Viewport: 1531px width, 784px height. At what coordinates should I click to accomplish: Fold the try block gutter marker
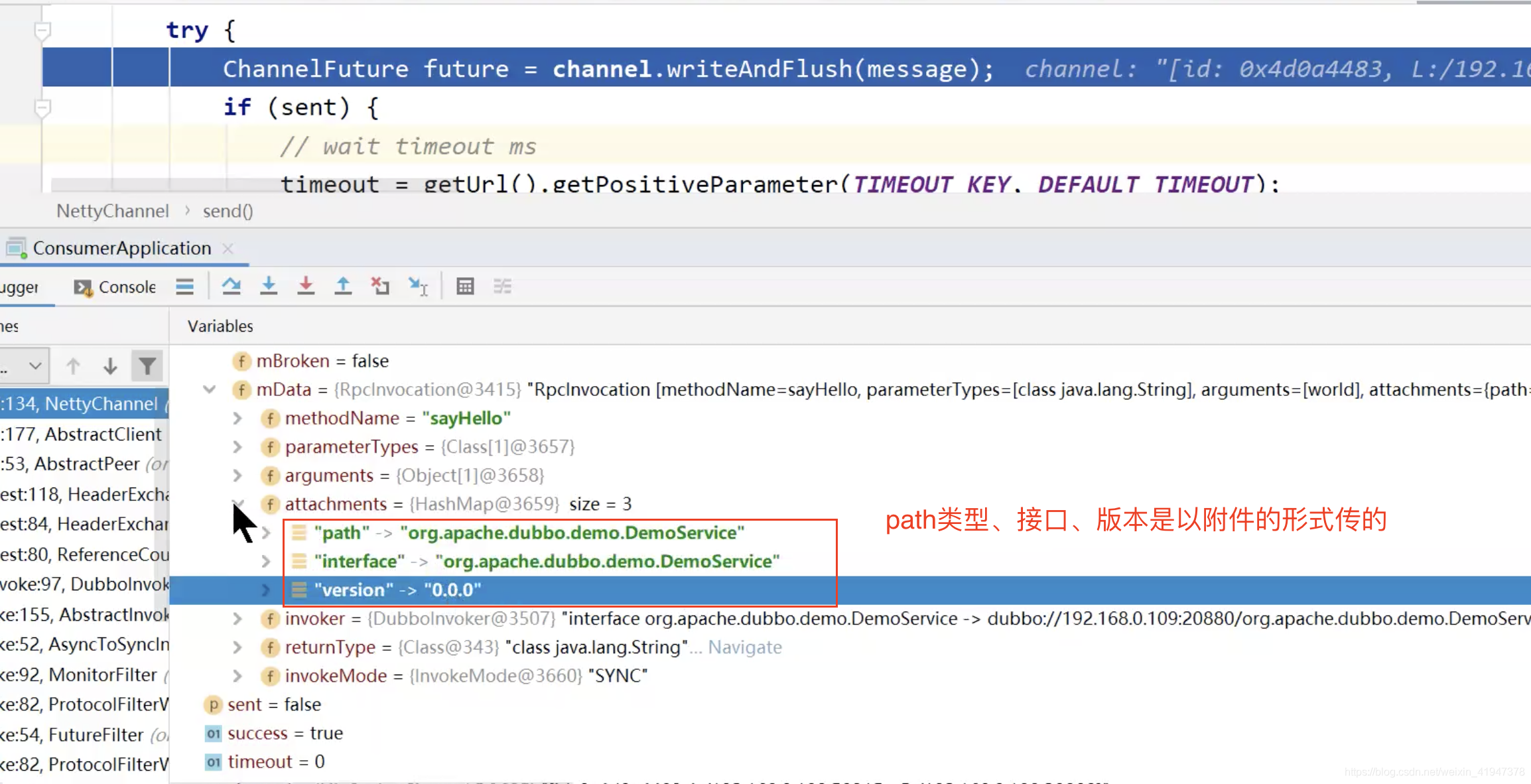pos(42,30)
